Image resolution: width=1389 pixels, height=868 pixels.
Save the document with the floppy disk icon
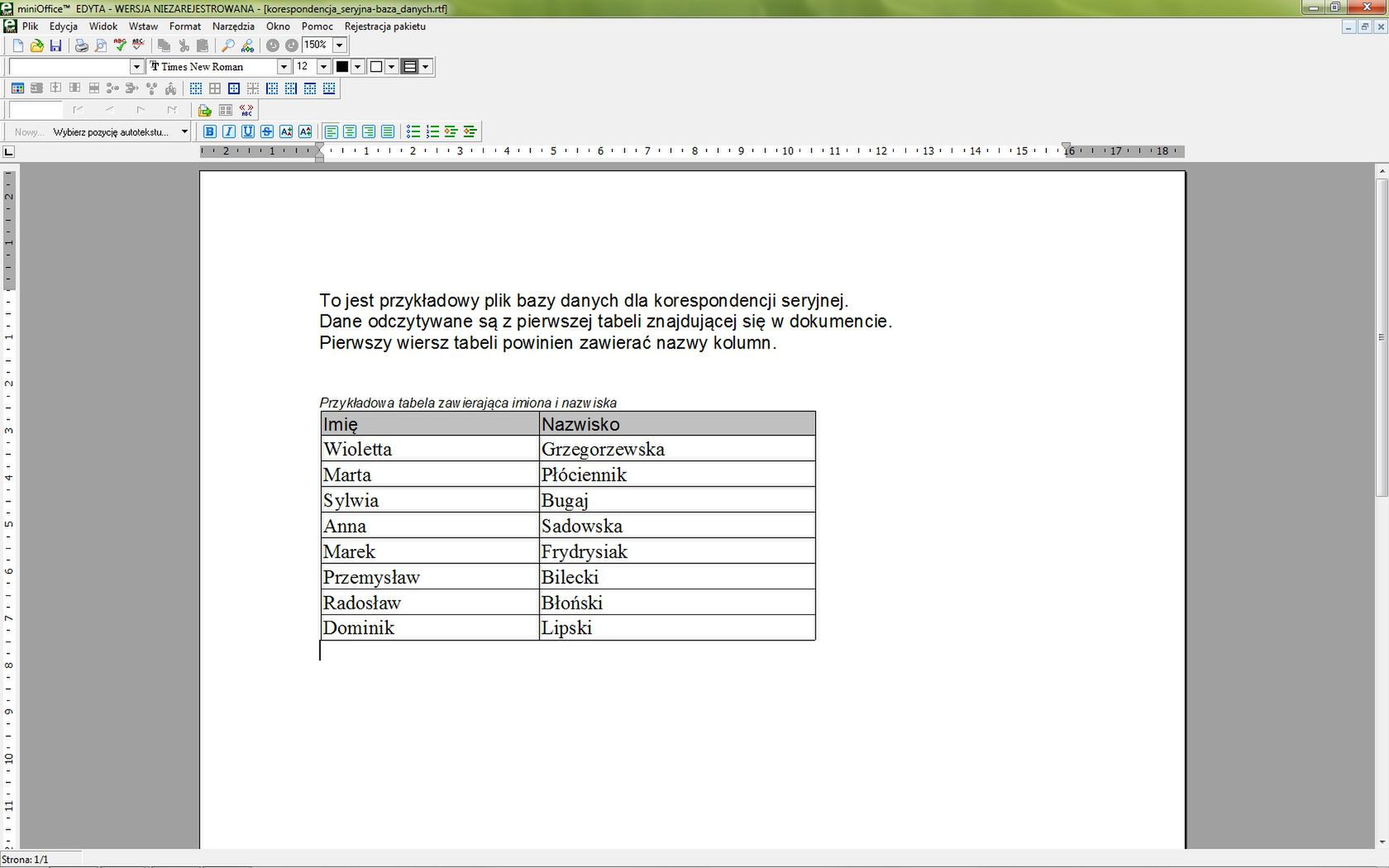point(55,45)
